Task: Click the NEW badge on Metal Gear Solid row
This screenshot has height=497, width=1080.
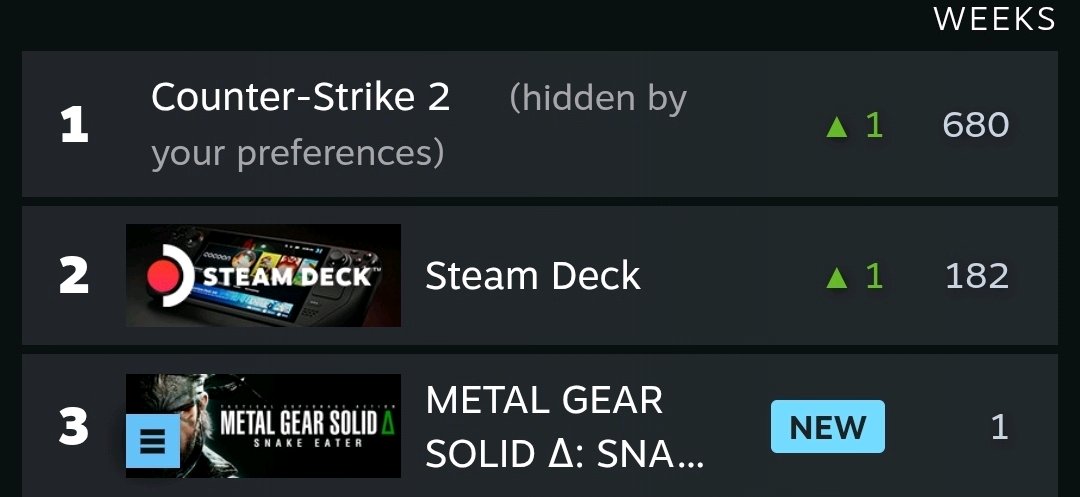Action: 827,427
